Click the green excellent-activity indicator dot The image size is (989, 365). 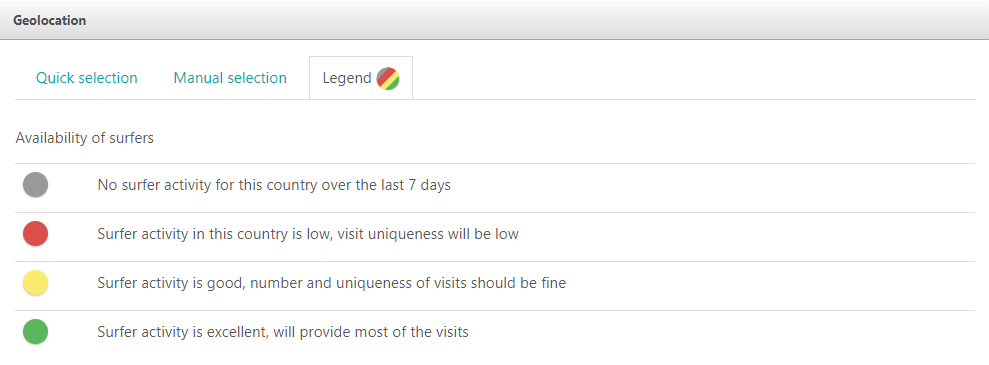pyautogui.click(x=35, y=332)
